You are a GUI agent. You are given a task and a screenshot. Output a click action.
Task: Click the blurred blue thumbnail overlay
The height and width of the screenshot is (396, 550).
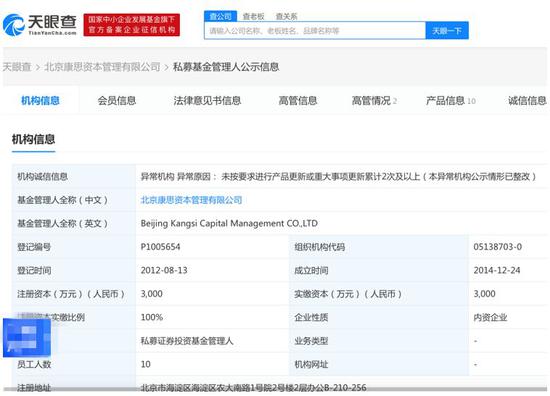point(27,338)
